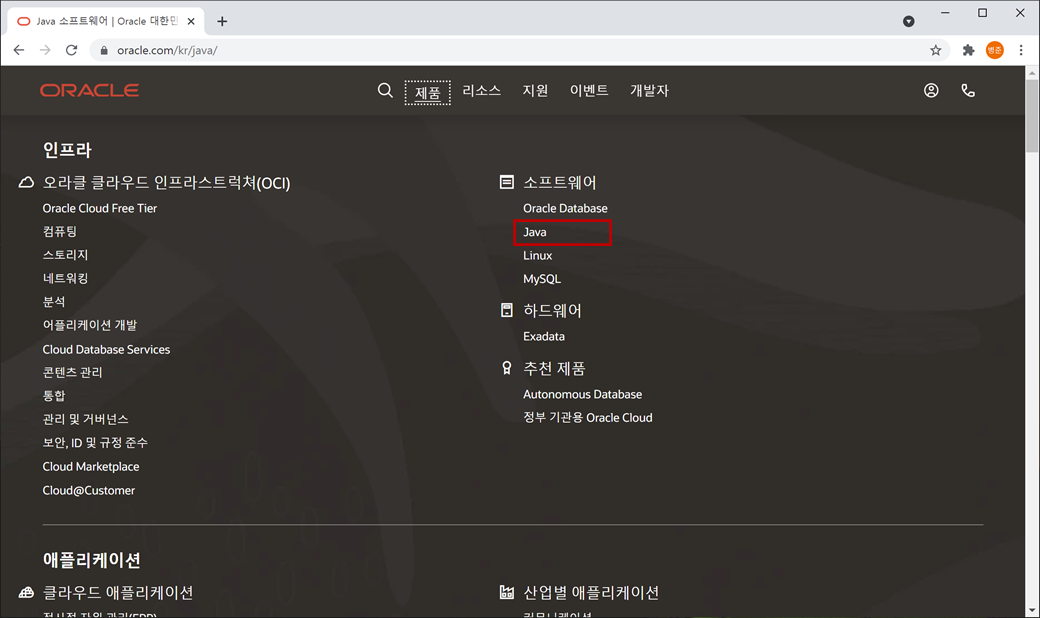Open the 이벤트 menu
This screenshot has height=618, width=1040.
(589, 90)
